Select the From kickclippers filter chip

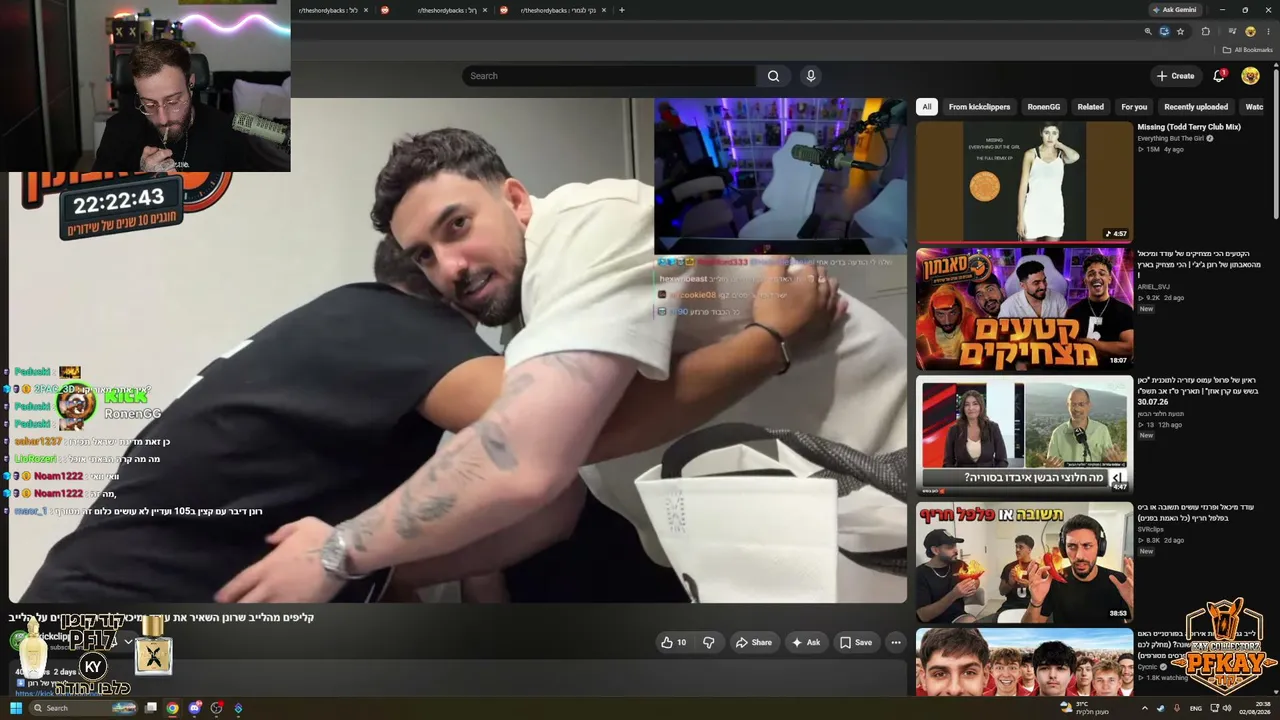click(x=979, y=107)
